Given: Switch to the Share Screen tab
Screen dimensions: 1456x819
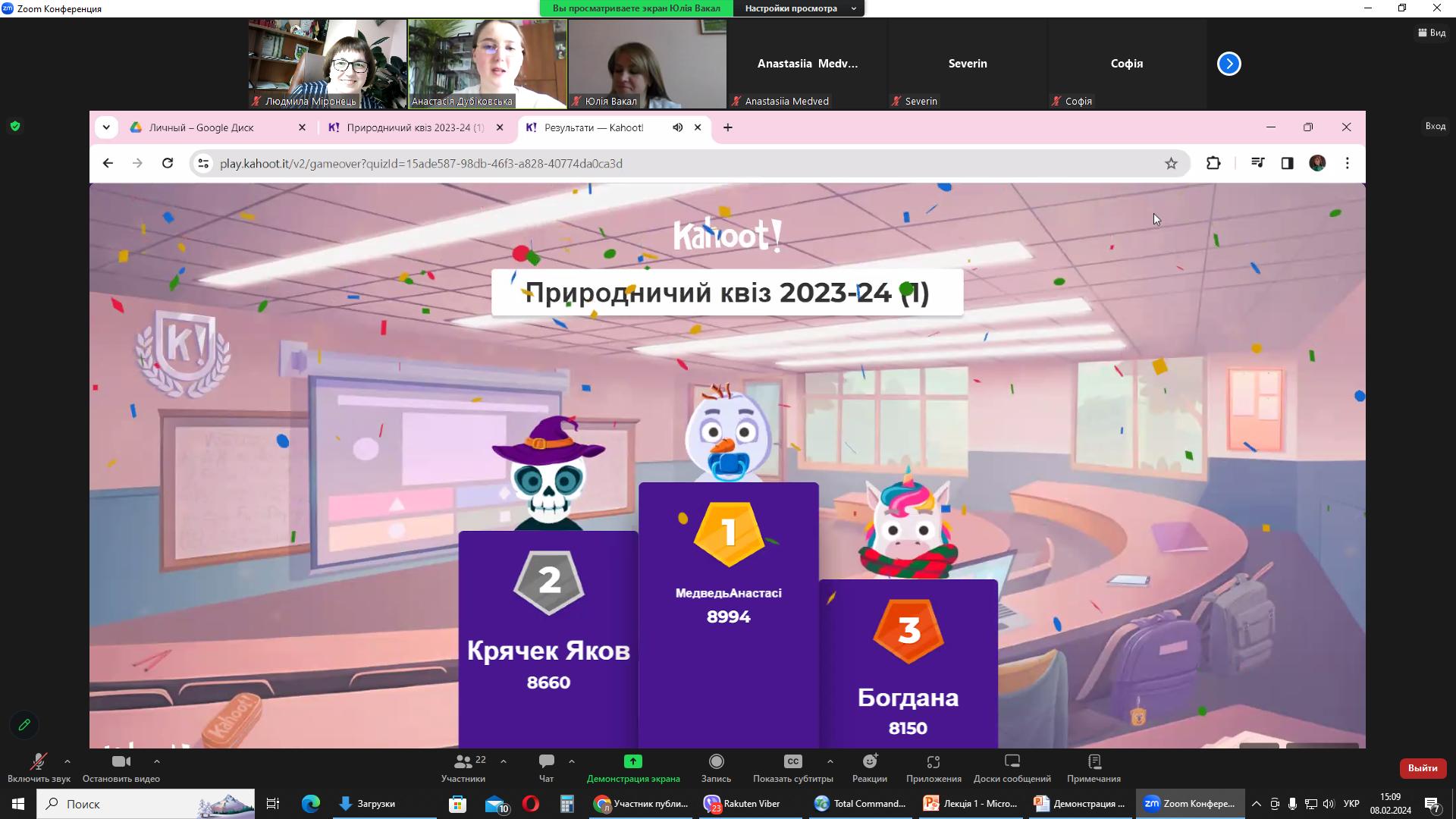Looking at the screenshot, I should [x=632, y=767].
